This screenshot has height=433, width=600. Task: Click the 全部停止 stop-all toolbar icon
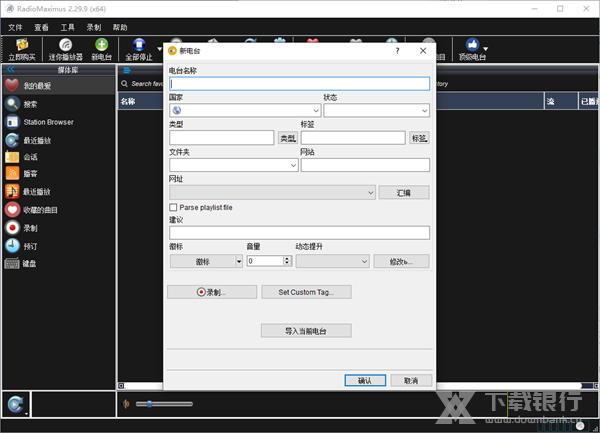click(x=139, y=49)
